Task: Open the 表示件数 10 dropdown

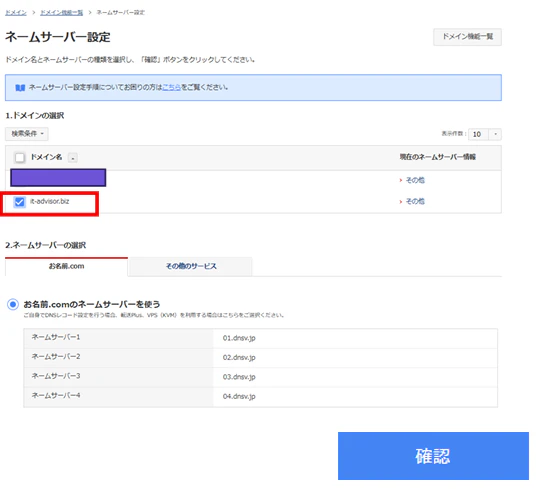Action: [x=485, y=134]
